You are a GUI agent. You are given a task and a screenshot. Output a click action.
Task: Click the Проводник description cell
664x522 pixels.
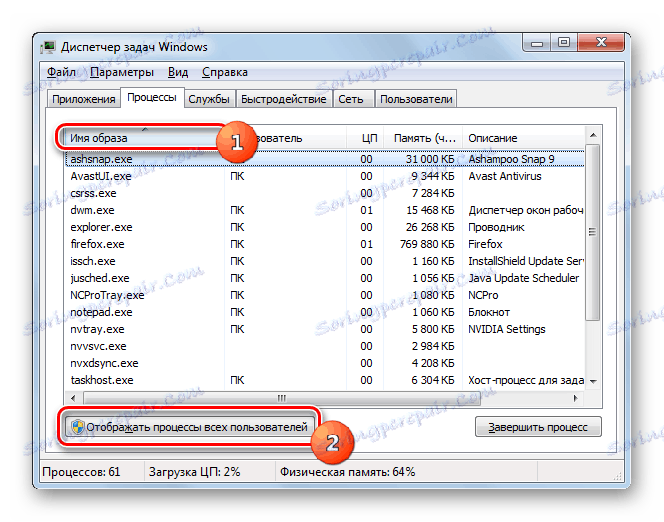pyautogui.click(x=496, y=227)
